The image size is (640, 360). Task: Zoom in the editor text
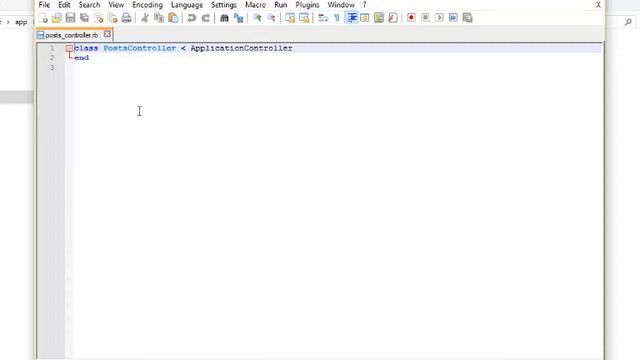(257, 18)
